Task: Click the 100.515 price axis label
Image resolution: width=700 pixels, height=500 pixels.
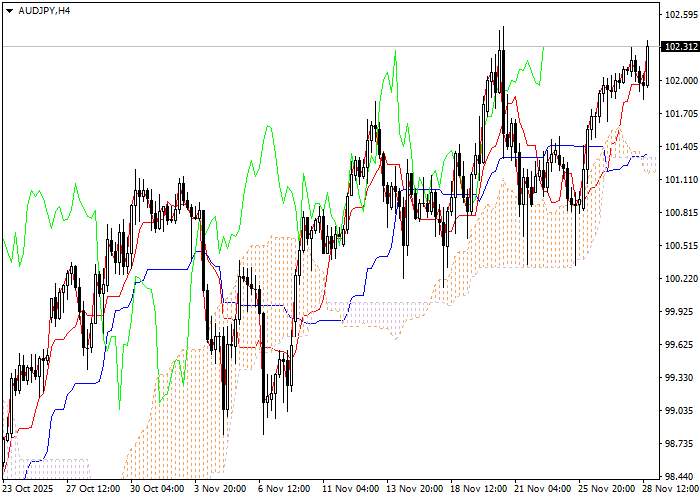Action: [681, 246]
